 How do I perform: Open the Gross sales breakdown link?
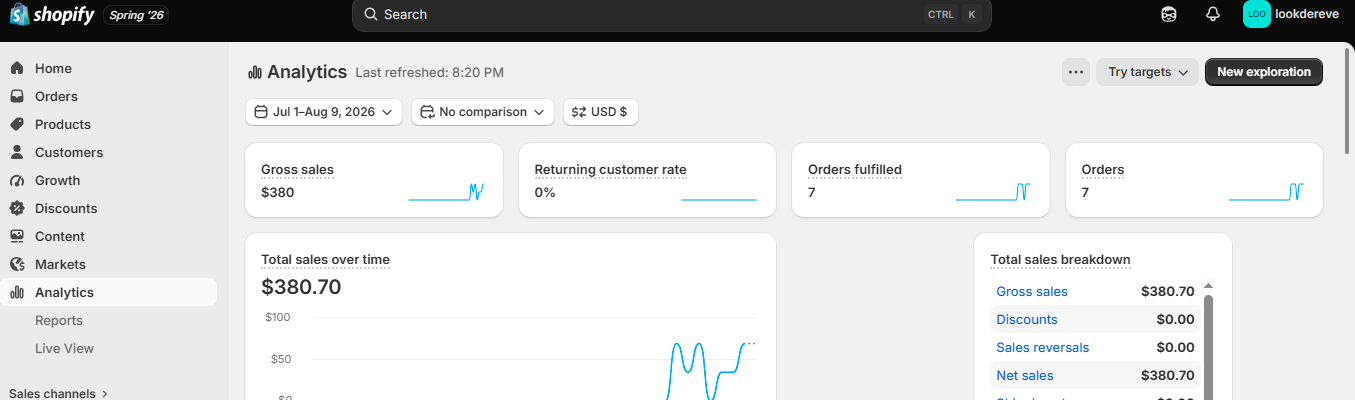(1032, 292)
